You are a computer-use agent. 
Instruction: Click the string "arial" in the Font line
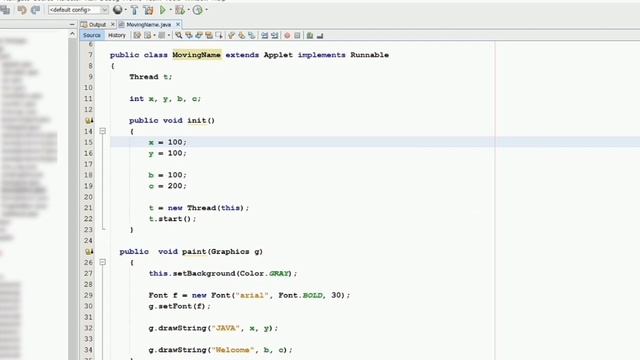pyautogui.click(x=252, y=295)
